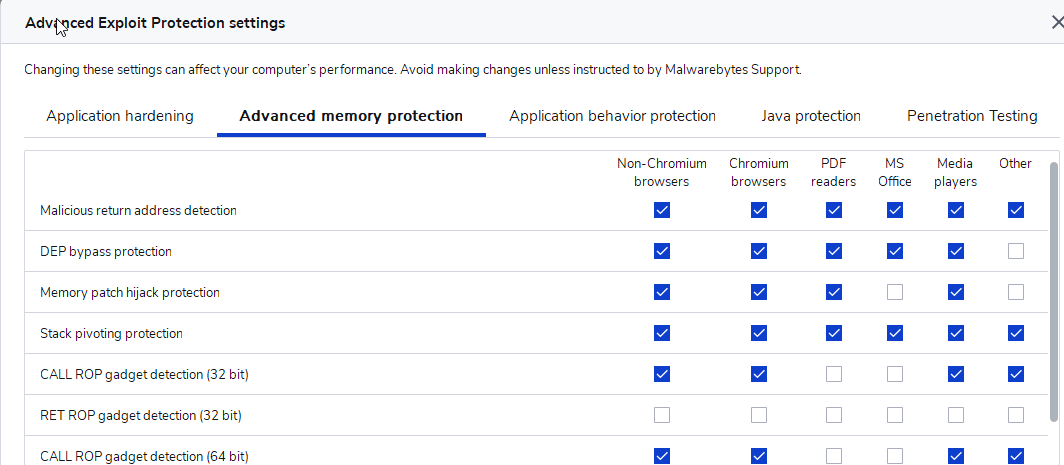Enable CALL ROP gadget detection (32 bit) for MS Office
The width and height of the screenshot is (1064, 465).
coord(895,374)
